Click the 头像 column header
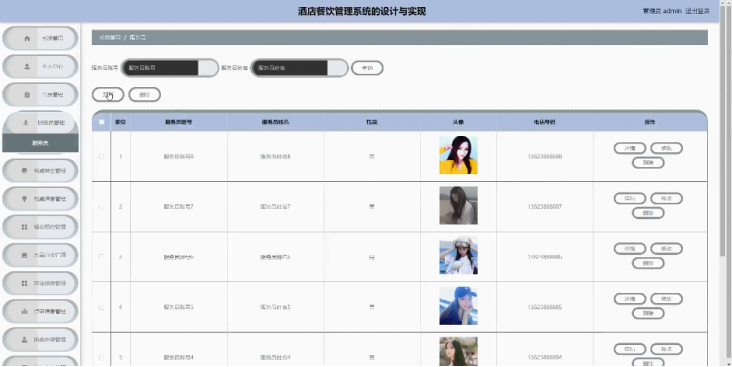 coord(458,122)
